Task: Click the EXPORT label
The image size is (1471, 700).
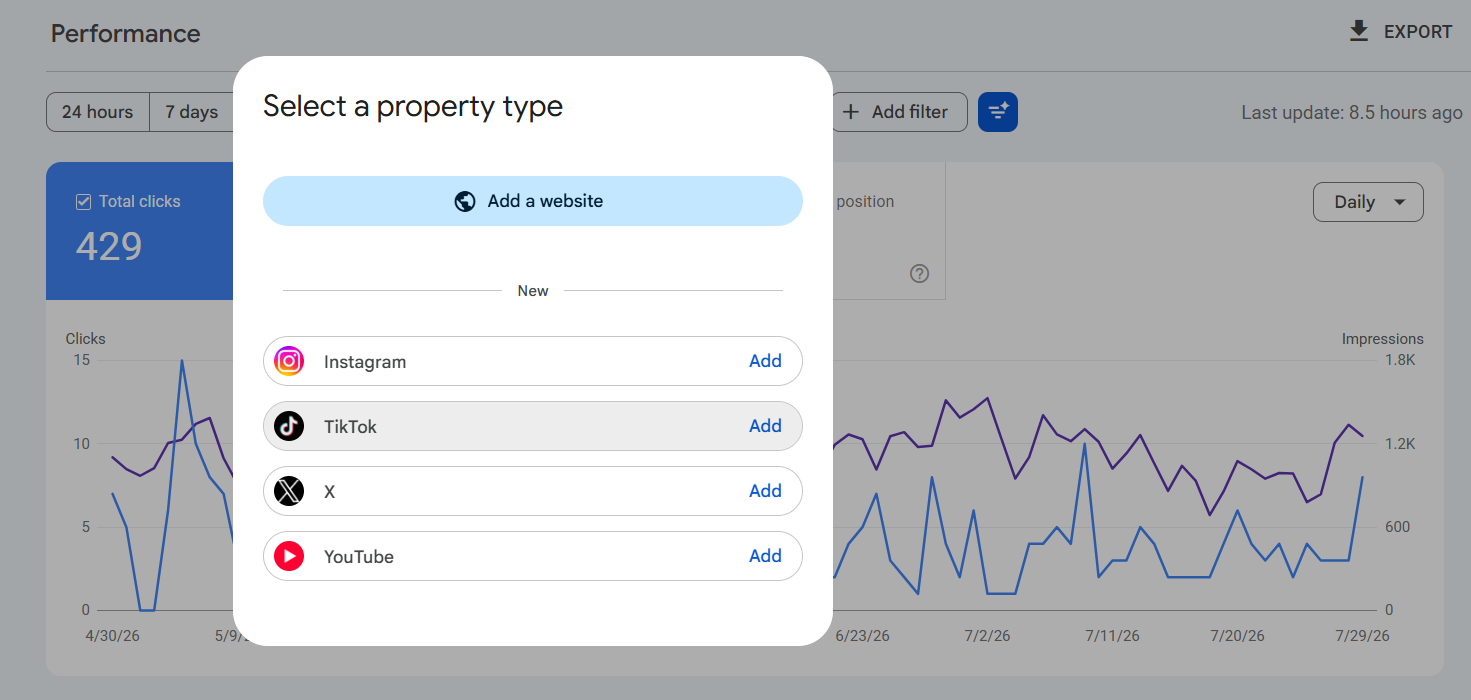Action: click(1417, 32)
